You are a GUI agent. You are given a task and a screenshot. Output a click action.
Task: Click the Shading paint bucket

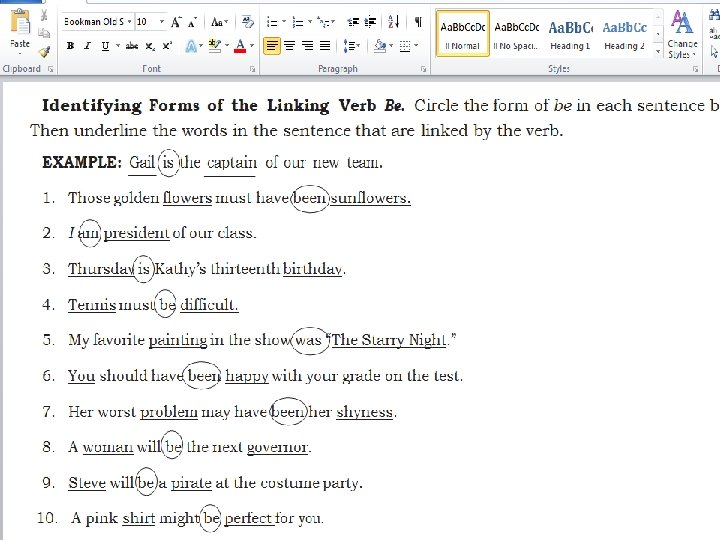click(x=380, y=45)
